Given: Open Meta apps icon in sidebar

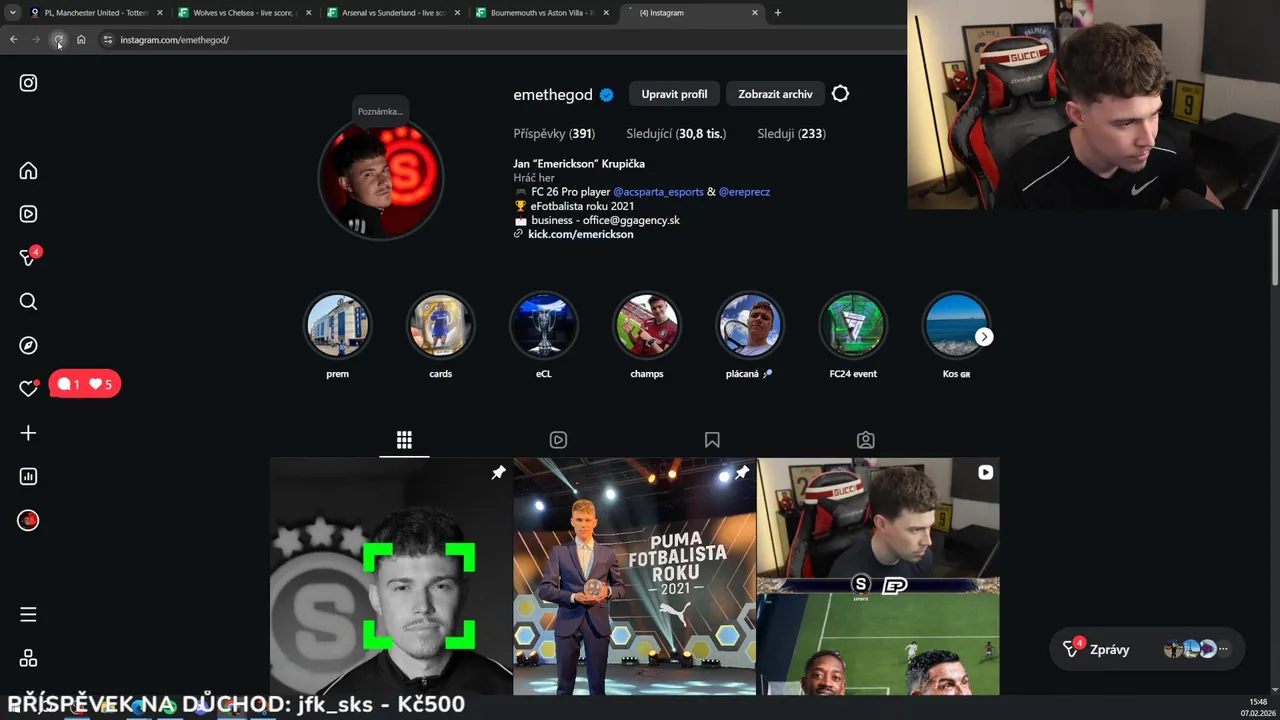Looking at the screenshot, I should click(x=29, y=658).
